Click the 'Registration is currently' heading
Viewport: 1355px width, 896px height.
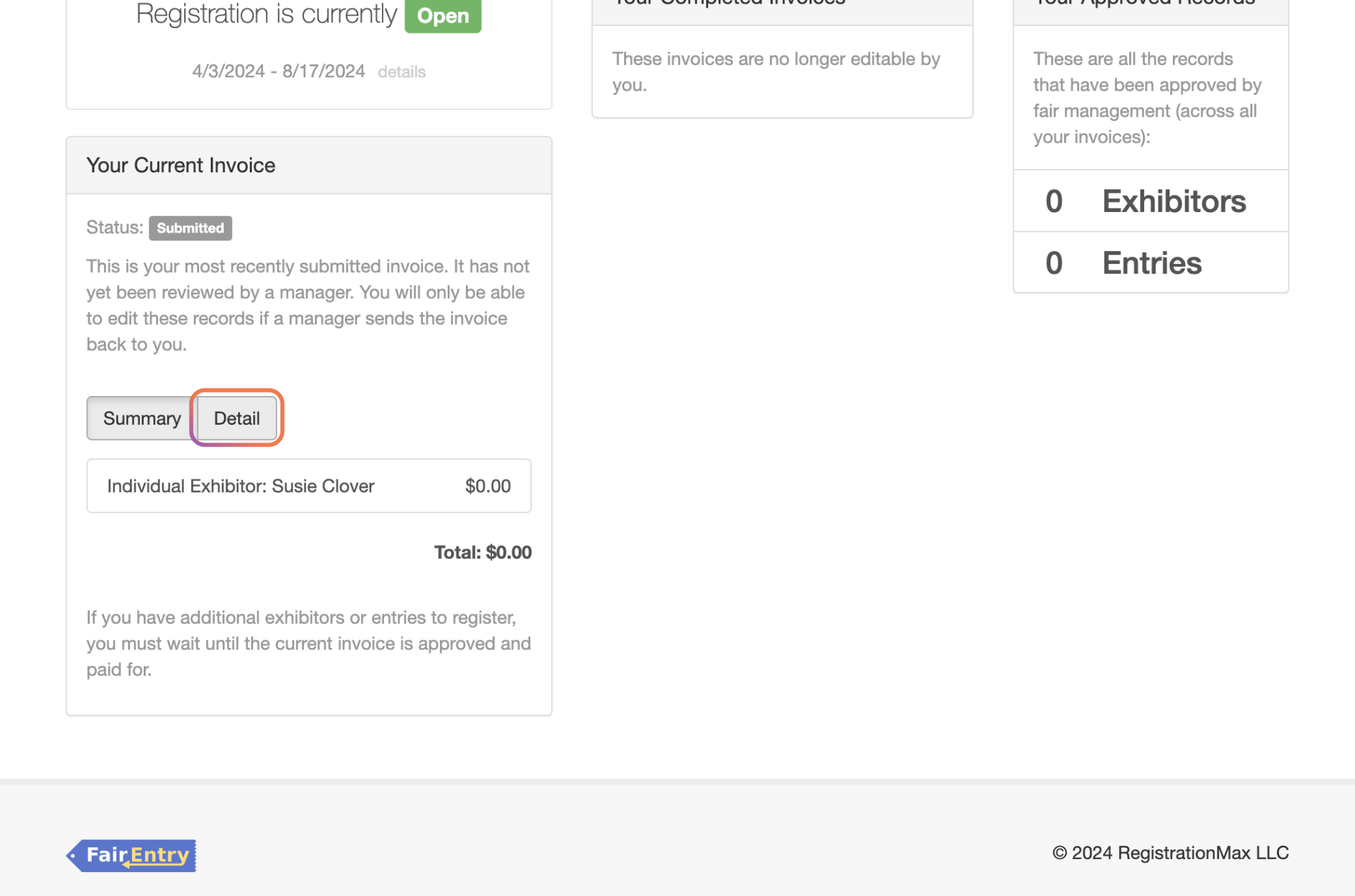pos(266,14)
